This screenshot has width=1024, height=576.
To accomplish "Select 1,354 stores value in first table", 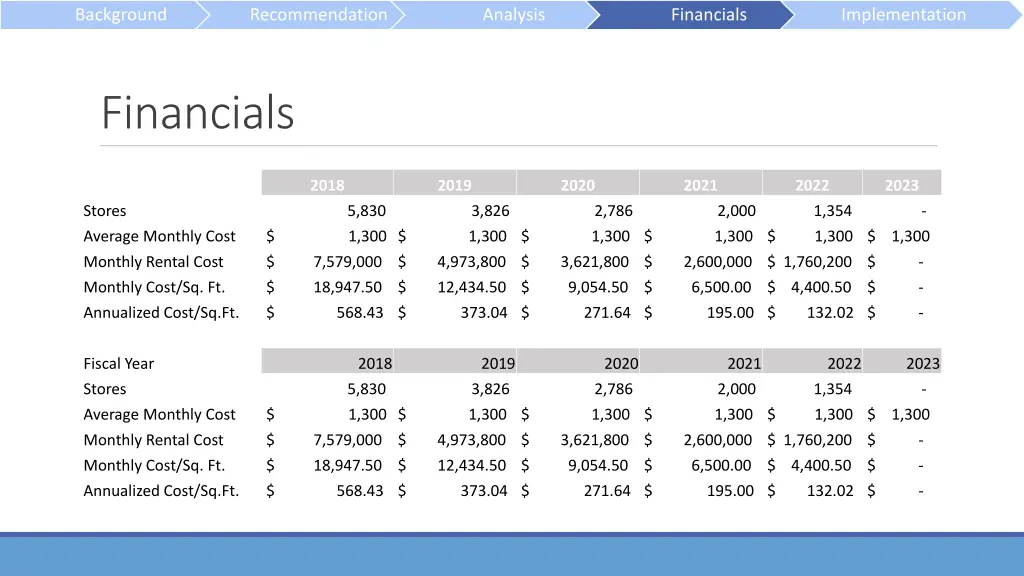I will [832, 211].
